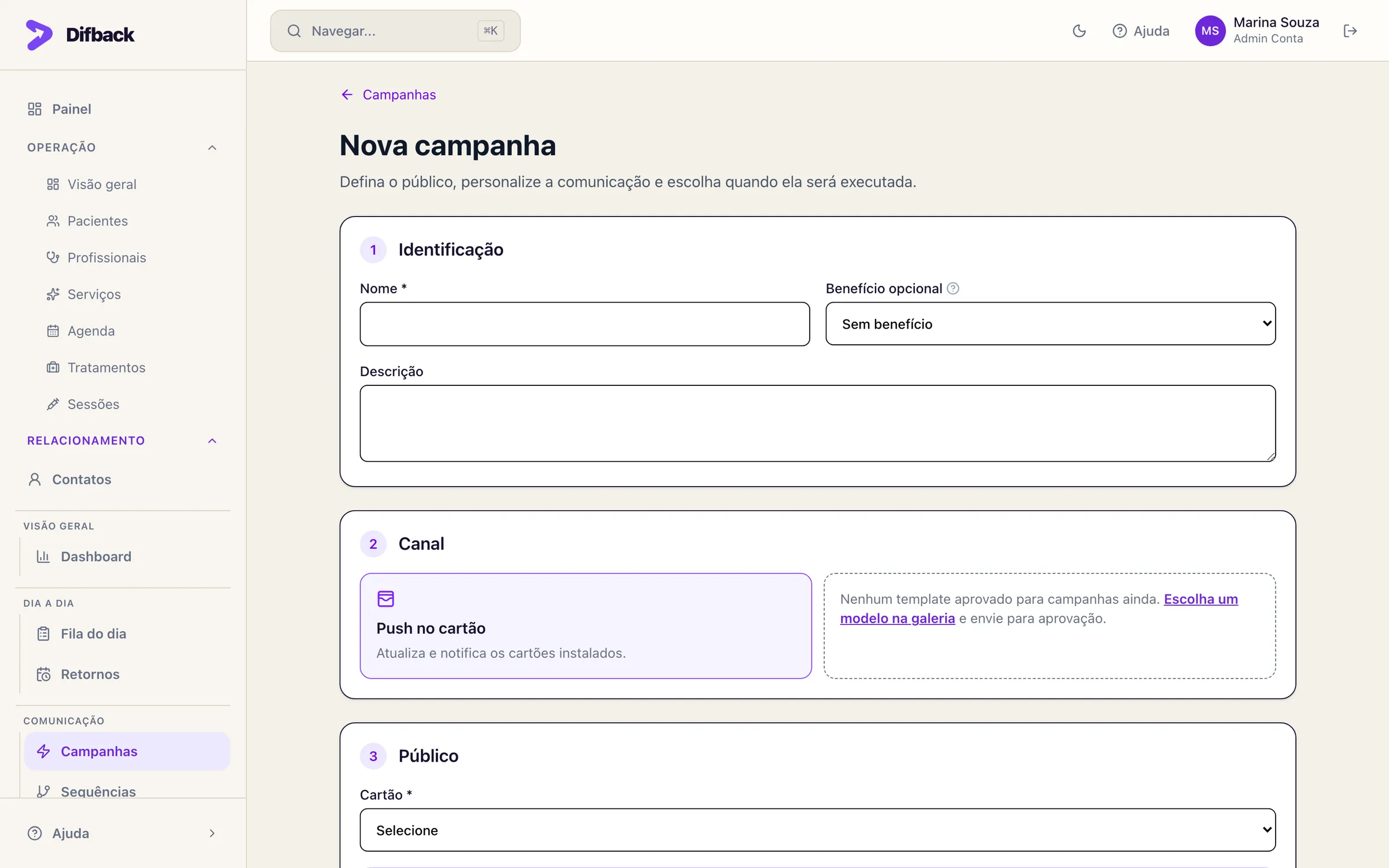Click the MS user avatar

click(x=1210, y=31)
